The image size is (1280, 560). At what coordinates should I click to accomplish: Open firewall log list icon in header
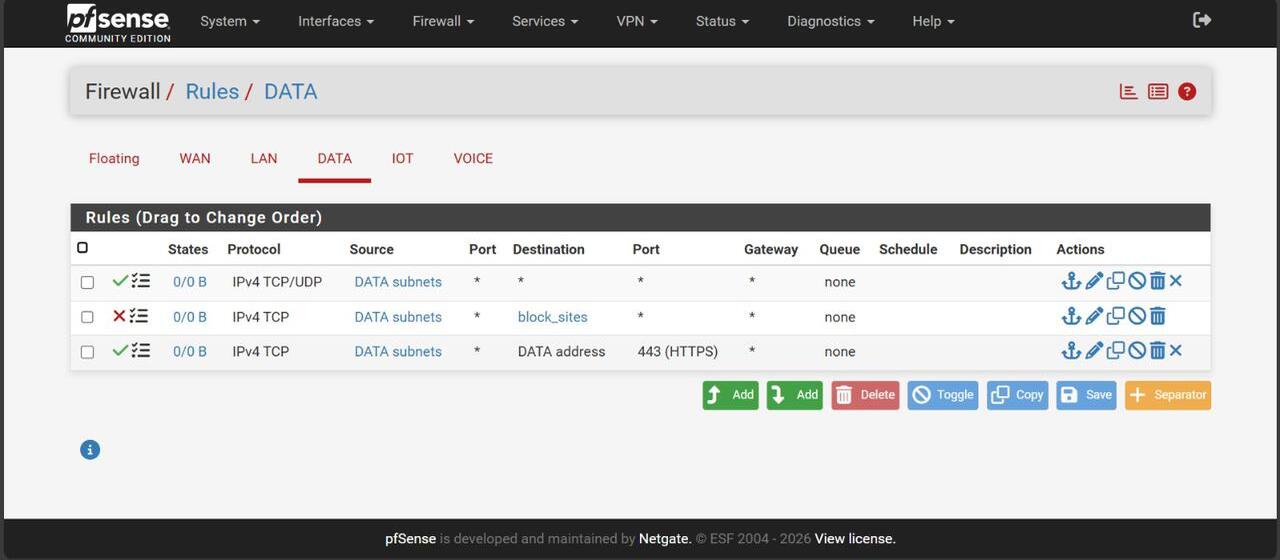(x=1158, y=92)
